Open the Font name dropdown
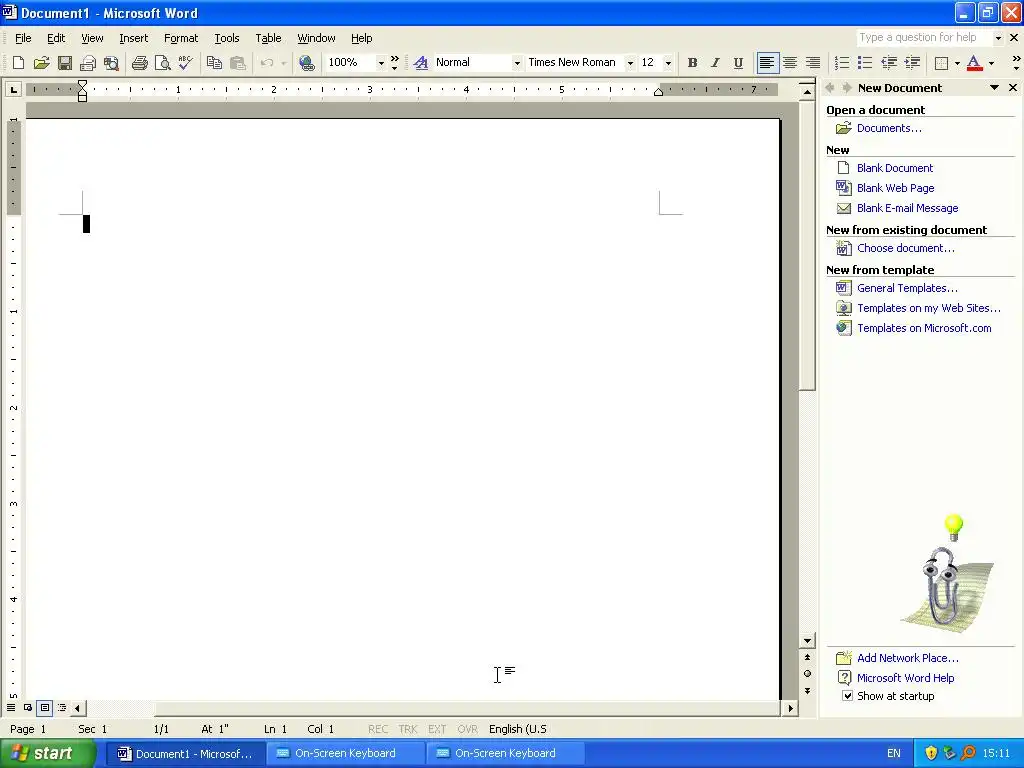 (x=630, y=63)
